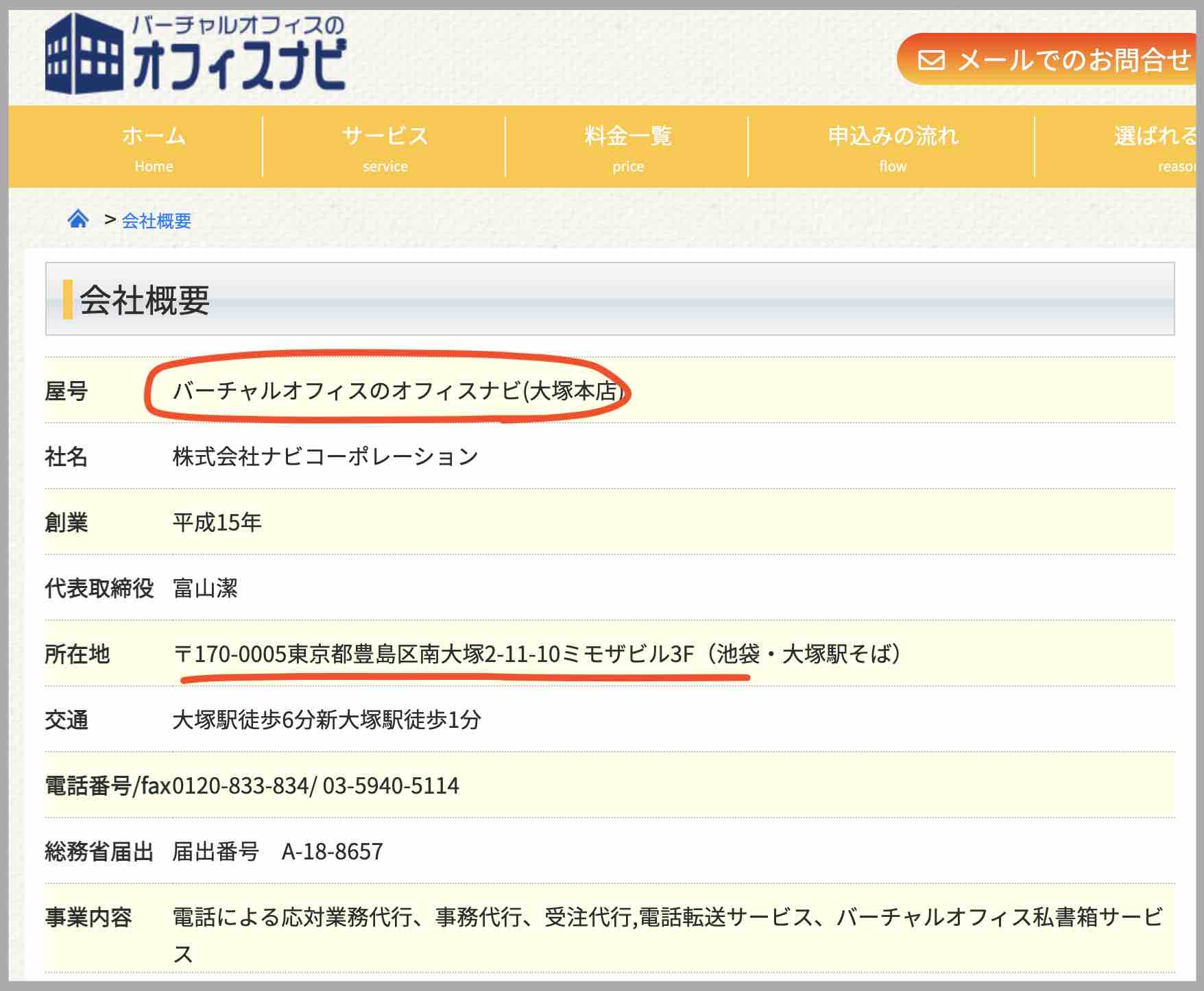Follow the 会社概要 breadcrumb link
Image resolution: width=1204 pixels, height=991 pixels.
pos(156,221)
